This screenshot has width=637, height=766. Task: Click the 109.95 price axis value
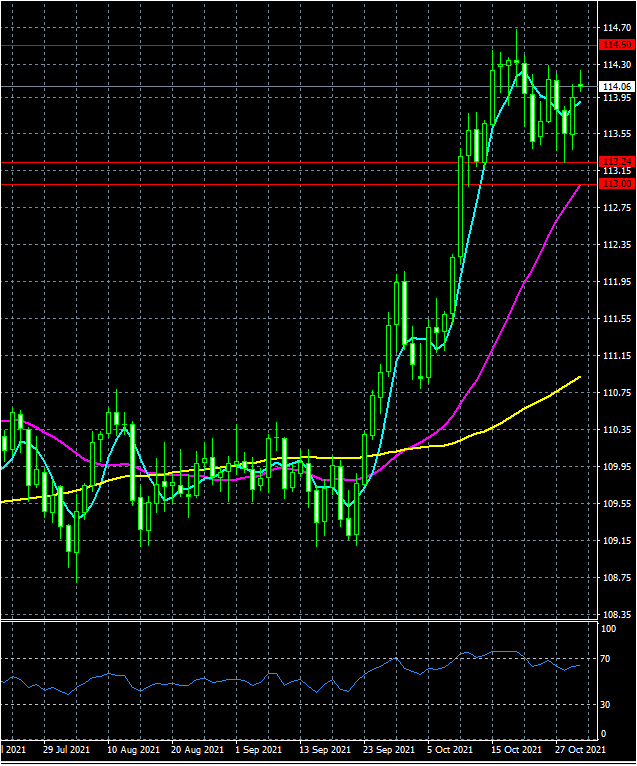click(617, 467)
